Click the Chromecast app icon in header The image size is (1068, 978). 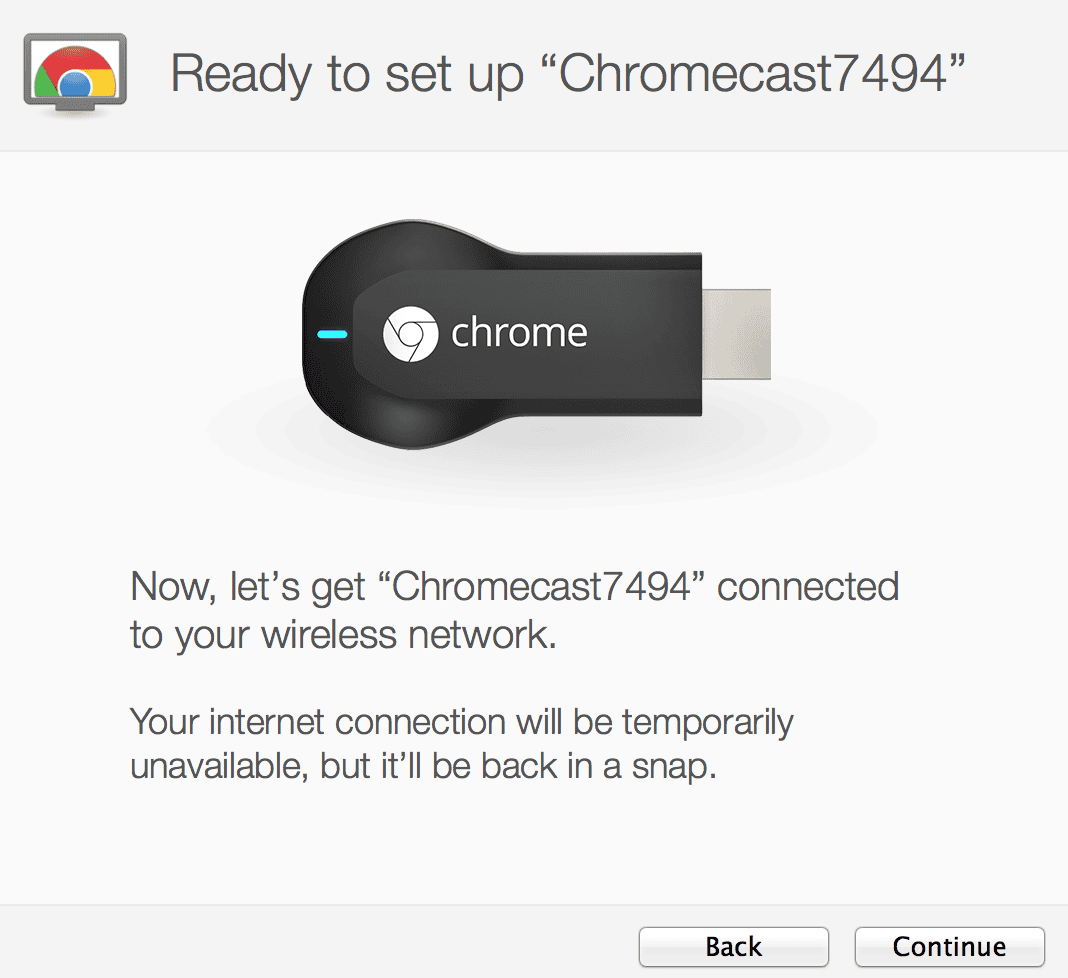coord(74,73)
